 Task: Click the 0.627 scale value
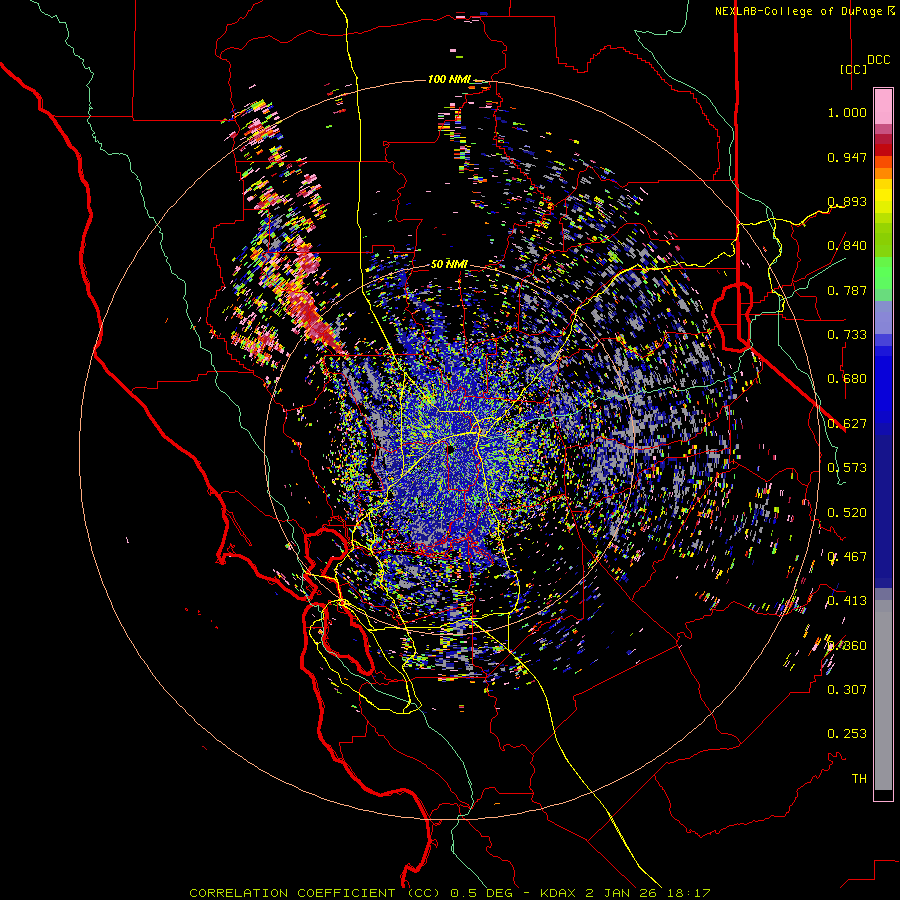coord(847,424)
